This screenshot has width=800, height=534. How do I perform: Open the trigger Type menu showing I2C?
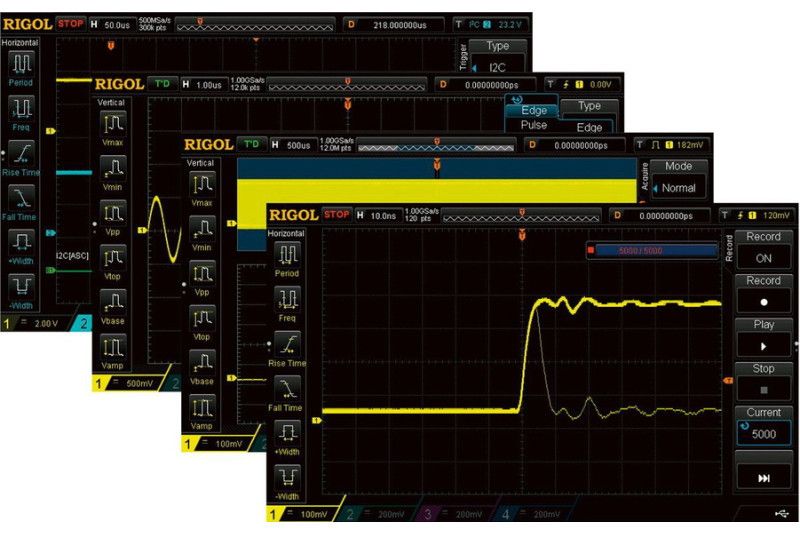[496, 58]
